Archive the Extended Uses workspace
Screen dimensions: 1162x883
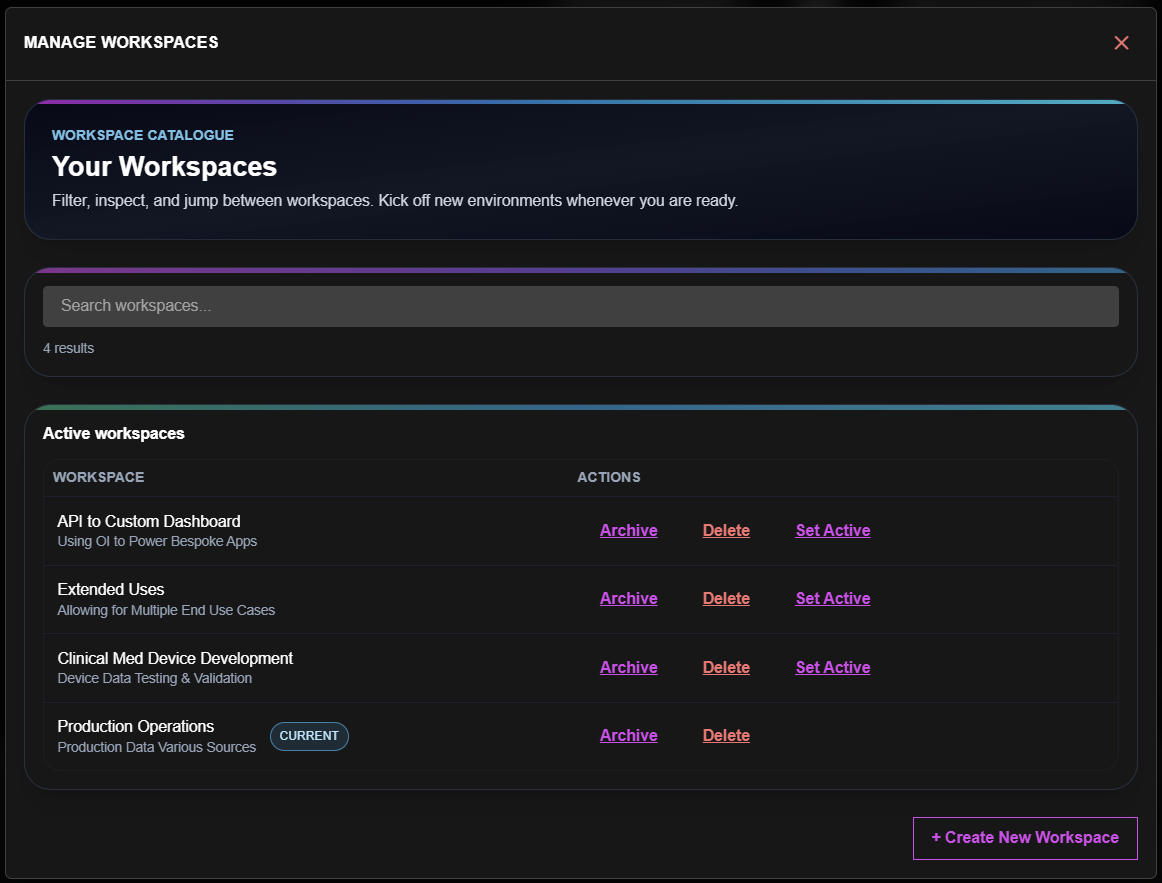click(628, 599)
